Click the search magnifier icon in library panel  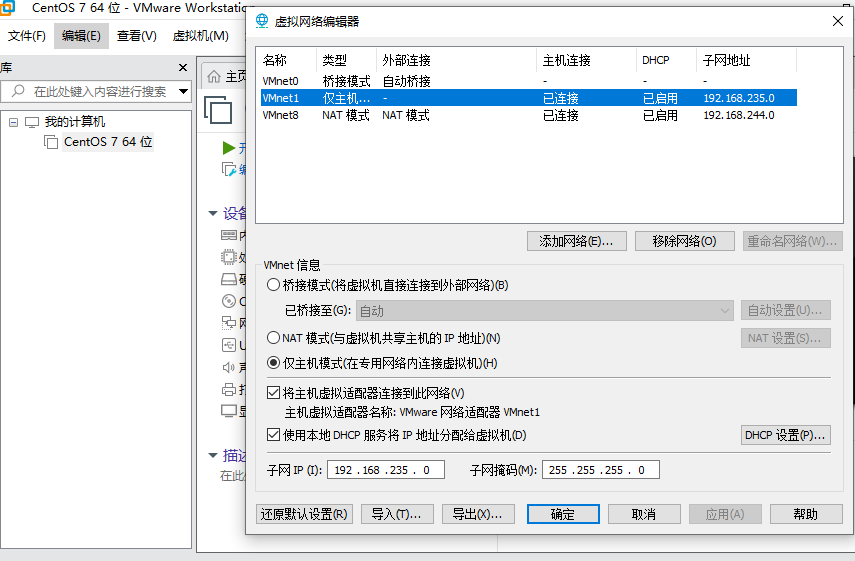click(x=18, y=91)
